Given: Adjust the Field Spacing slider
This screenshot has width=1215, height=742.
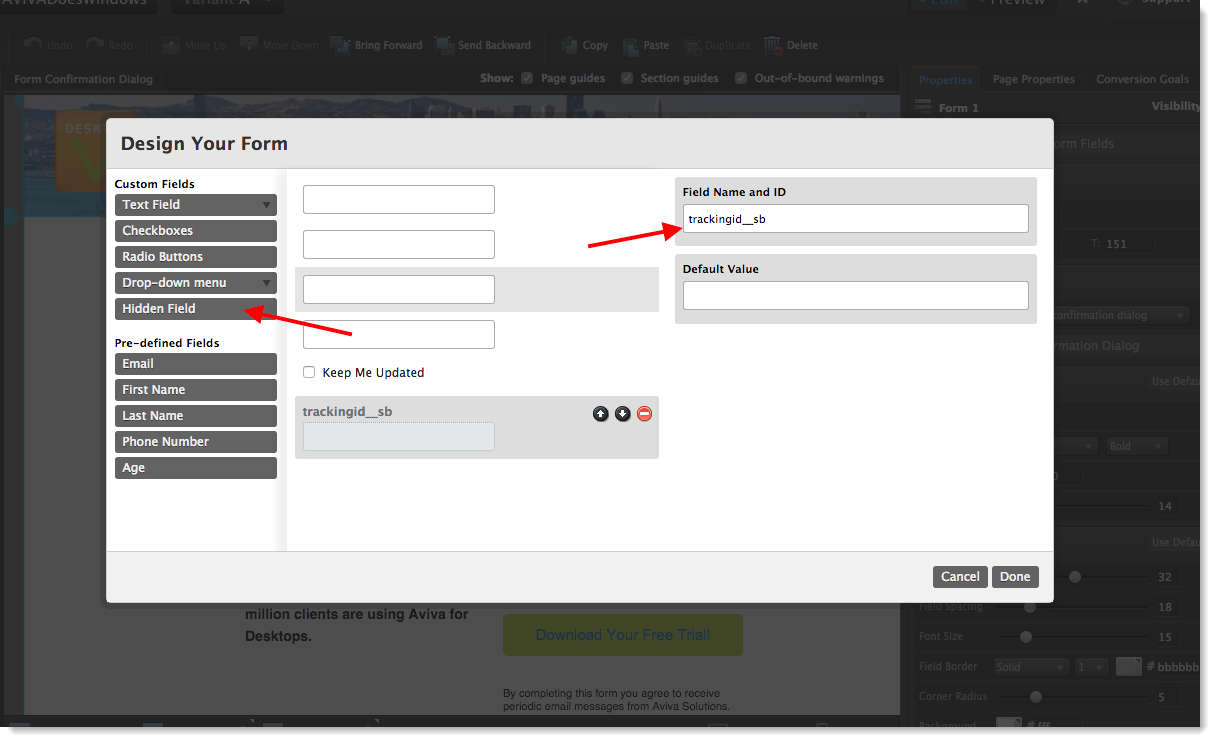Looking at the screenshot, I should coord(1029,607).
